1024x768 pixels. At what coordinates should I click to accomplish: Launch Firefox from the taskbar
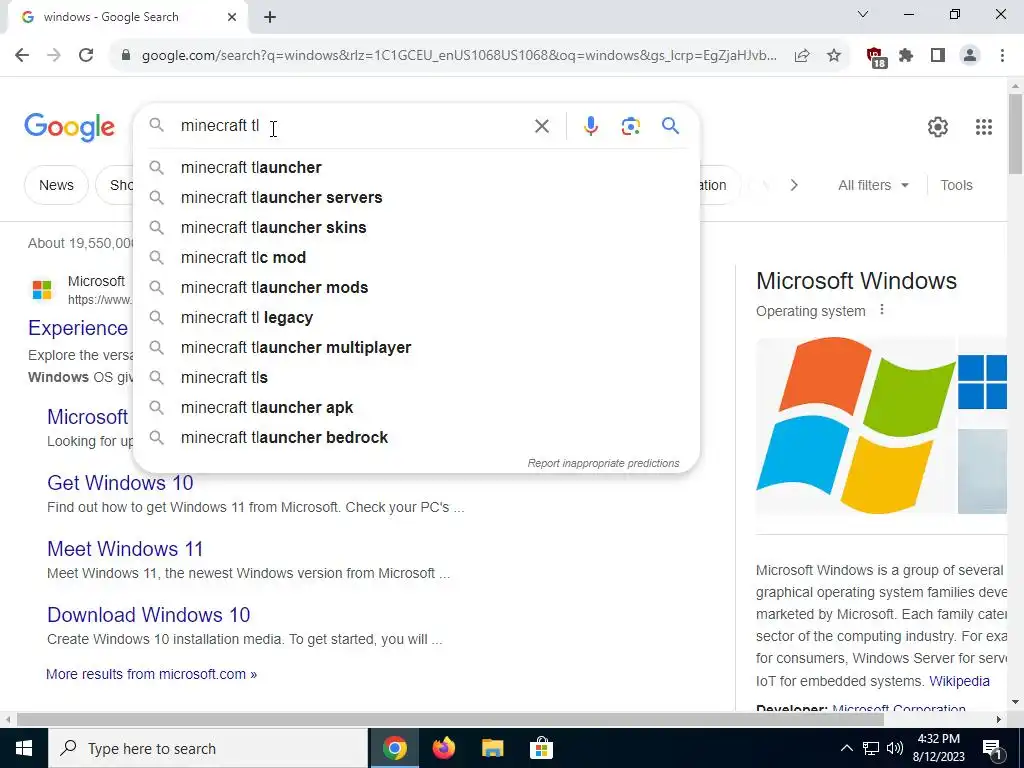coord(443,748)
